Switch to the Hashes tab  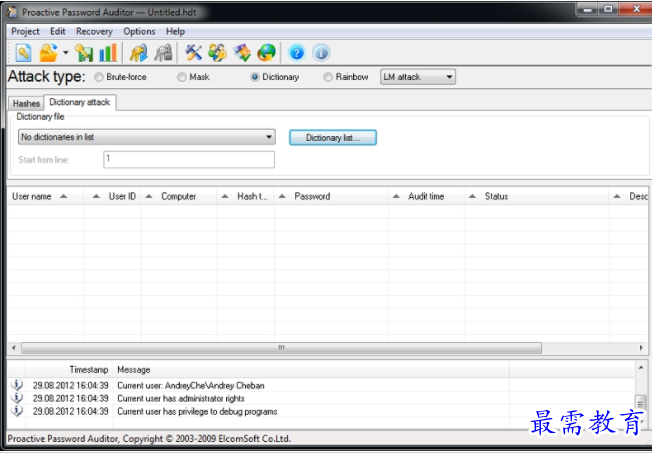pyautogui.click(x=26, y=103)
